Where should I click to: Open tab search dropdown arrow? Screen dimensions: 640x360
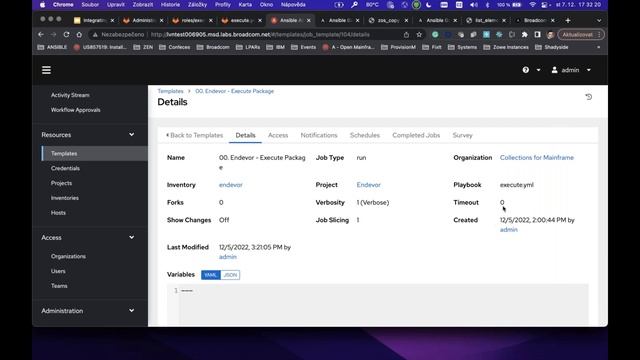click(599, 20)
